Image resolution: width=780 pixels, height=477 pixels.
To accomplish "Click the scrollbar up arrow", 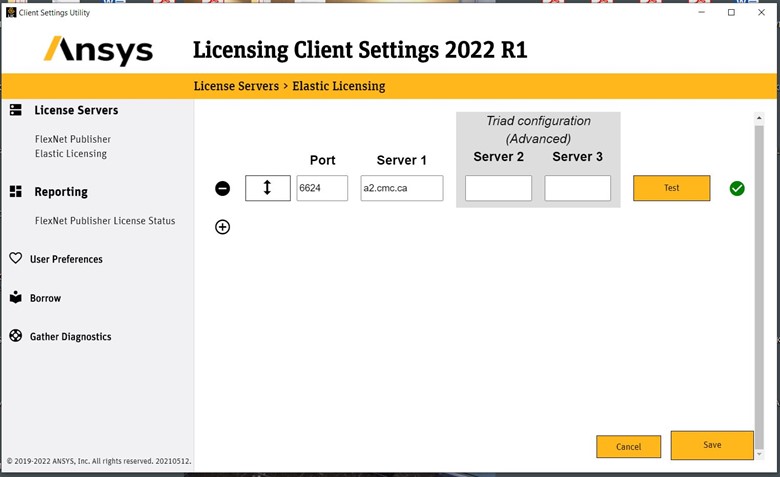I will pyautogui.click(x=759, y=118).
